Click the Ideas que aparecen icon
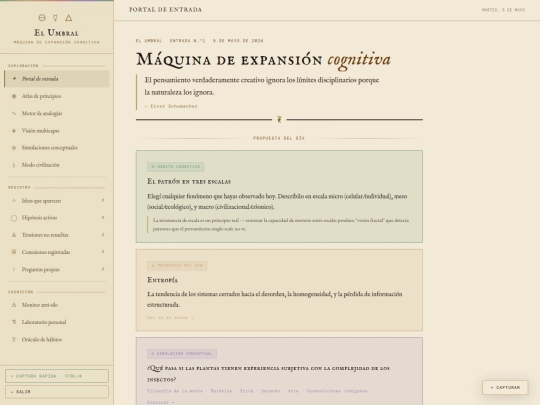Image resolution: width=540 pixels, height=405 pixels. point(14,200)
